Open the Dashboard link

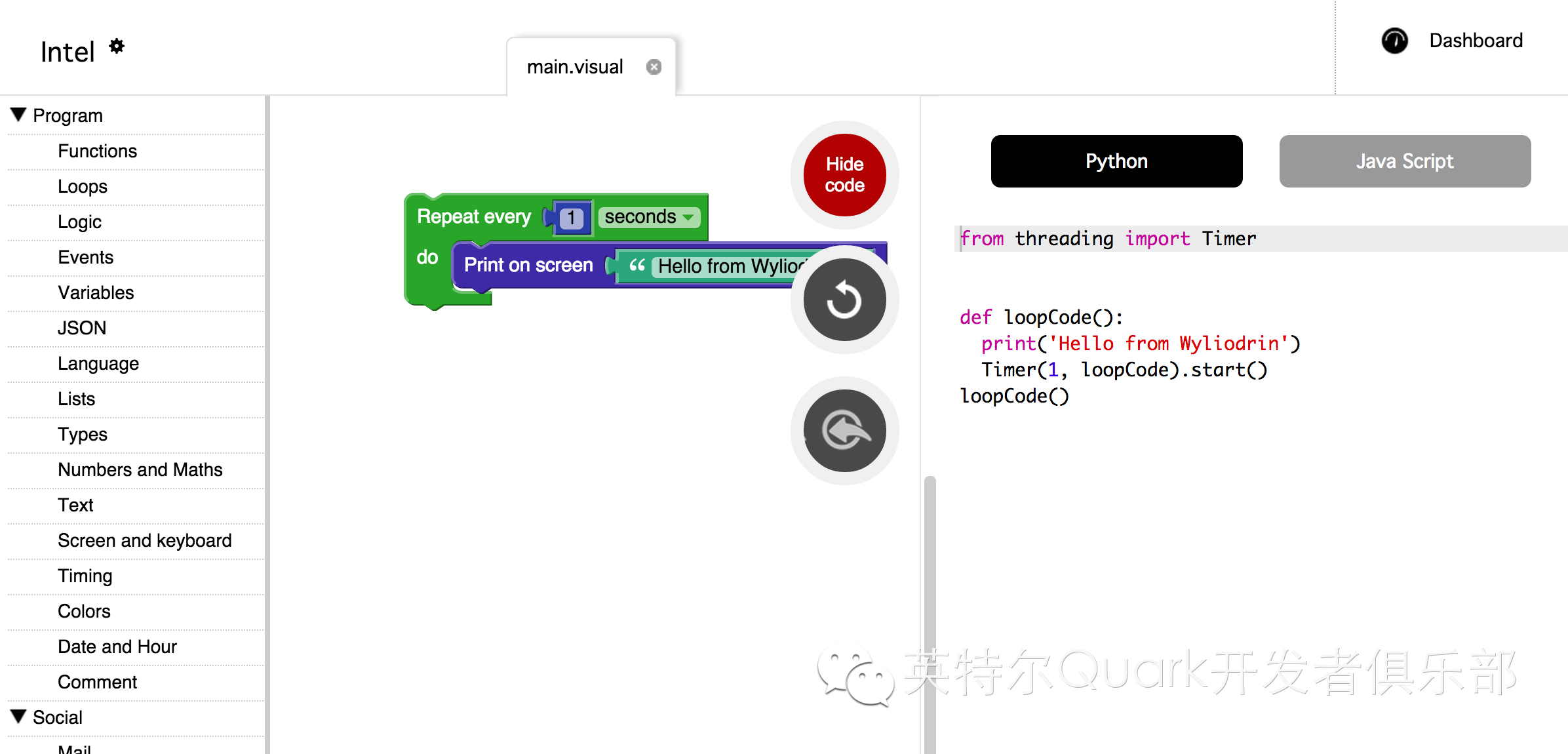pos(1476,41)
